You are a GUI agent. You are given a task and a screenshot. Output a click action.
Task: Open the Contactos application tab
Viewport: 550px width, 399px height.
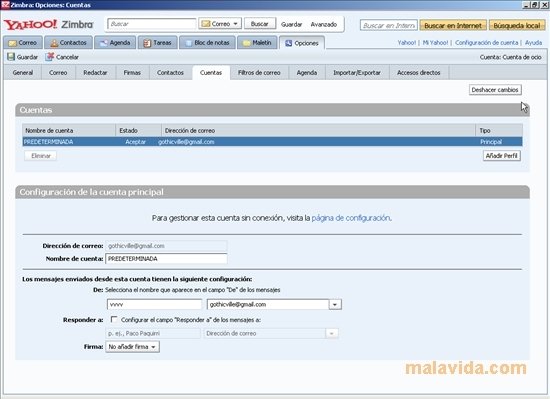pos(68,43)
